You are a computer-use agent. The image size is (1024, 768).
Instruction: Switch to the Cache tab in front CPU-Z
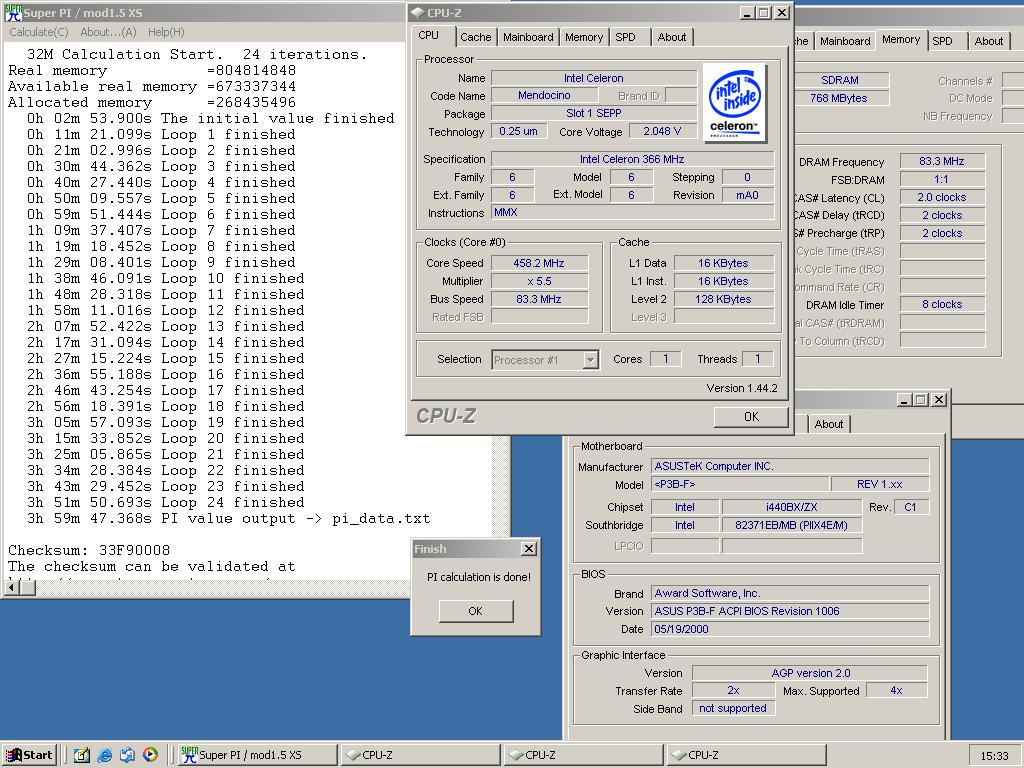pyautogui.click(x=475, y=37)
